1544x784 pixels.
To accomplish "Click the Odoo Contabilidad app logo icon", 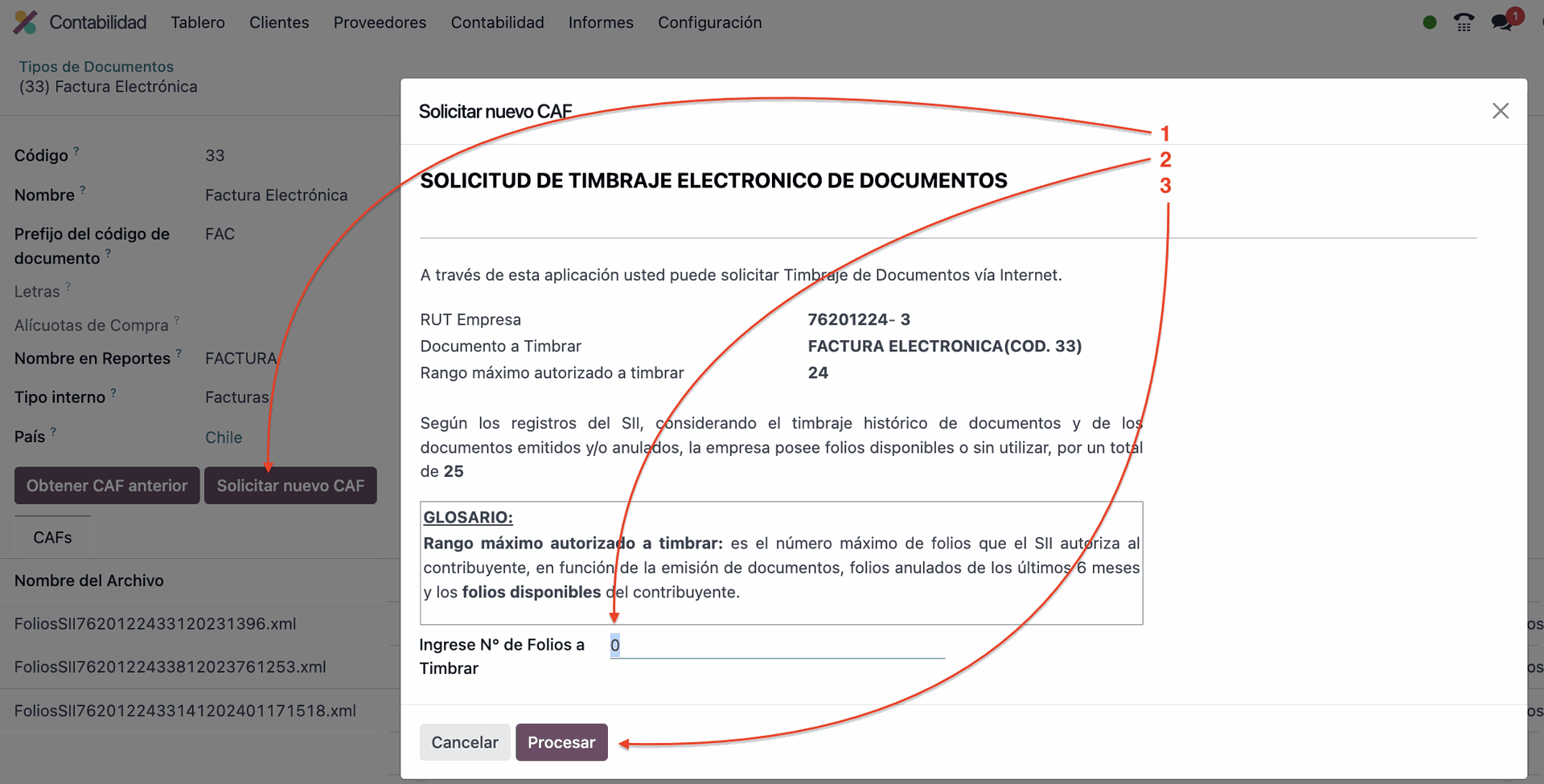I will click(25, 22).
